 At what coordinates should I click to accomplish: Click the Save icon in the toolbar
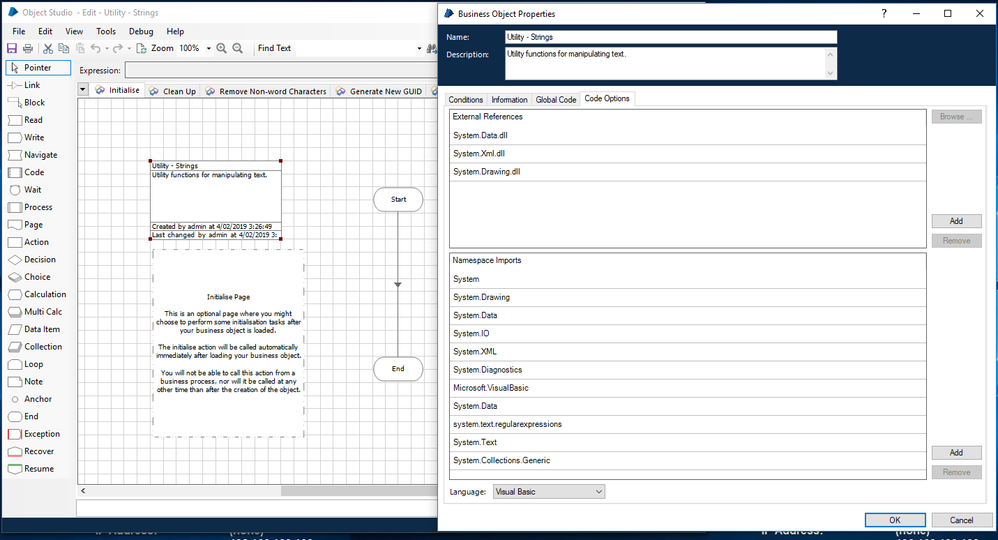[x=12, y=48]
